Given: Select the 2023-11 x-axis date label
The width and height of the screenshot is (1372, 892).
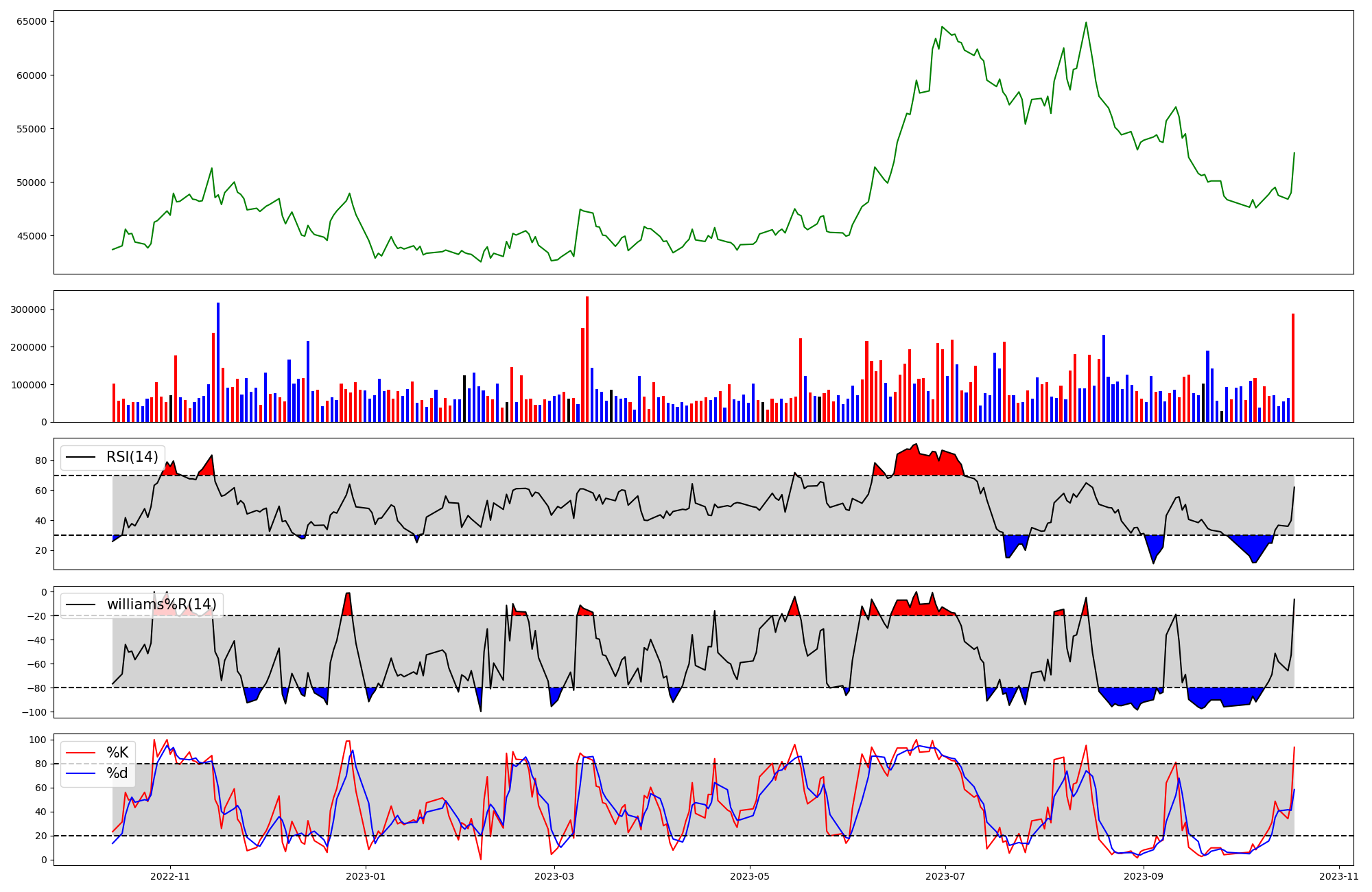Looking at the screenshot, I should [x=1339, y=876].
